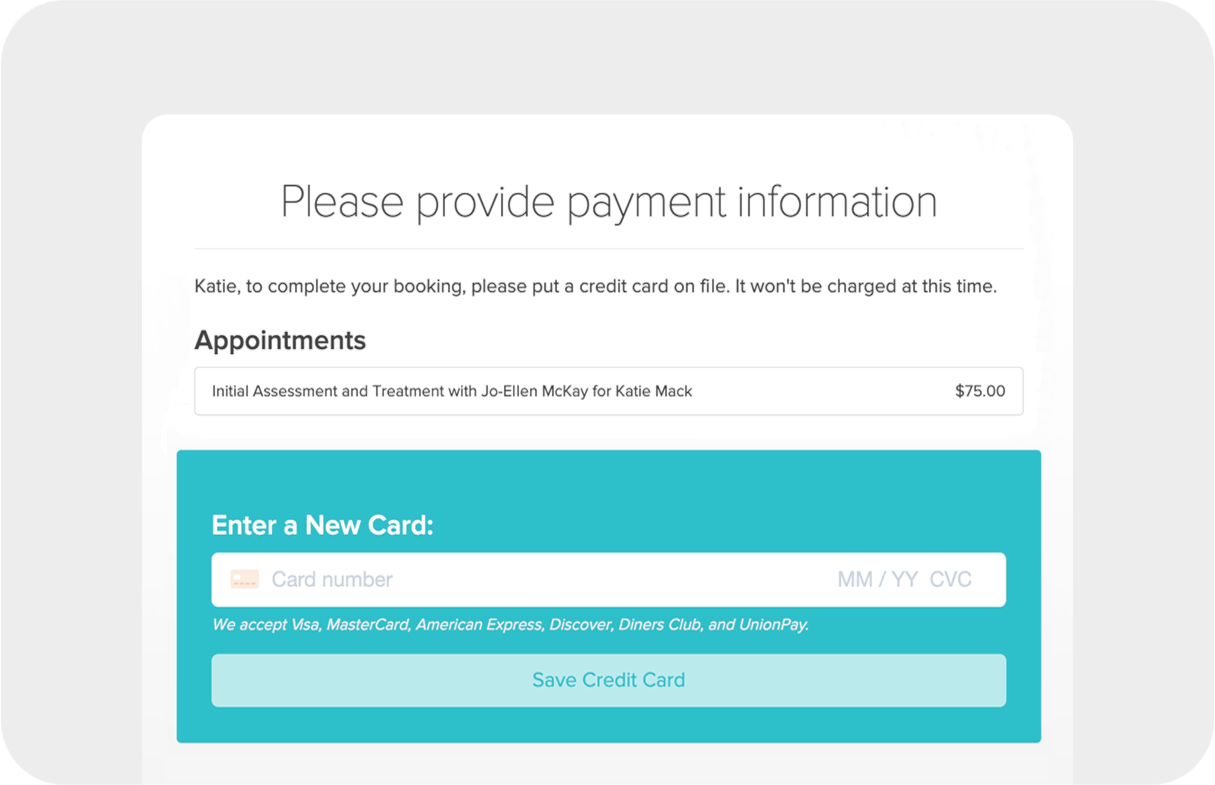The width and height of the screenshot is (1215, 785).
Task: Click the Appointments section heading
Action: (280, 340)
